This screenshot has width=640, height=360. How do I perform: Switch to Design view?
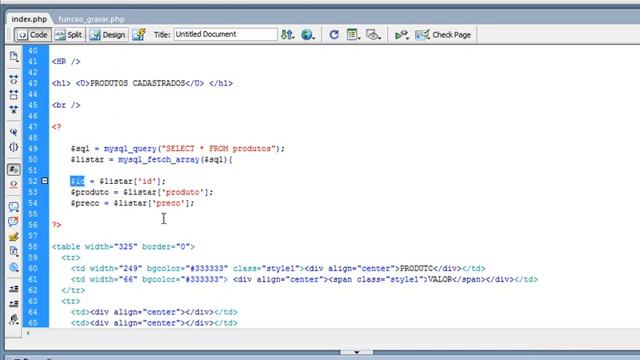coord(107,35)
